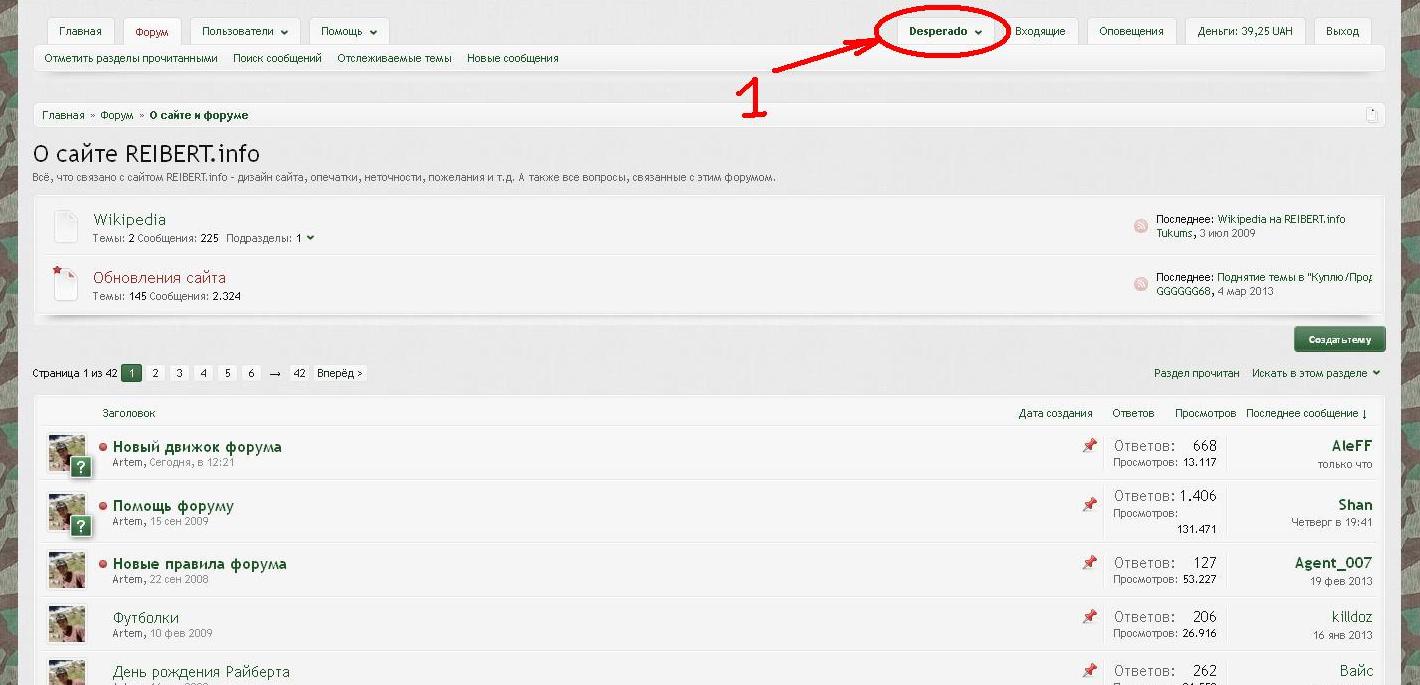Open the Оповещения alerts tab
The image size is (1420, 685).
(1131, 32)
